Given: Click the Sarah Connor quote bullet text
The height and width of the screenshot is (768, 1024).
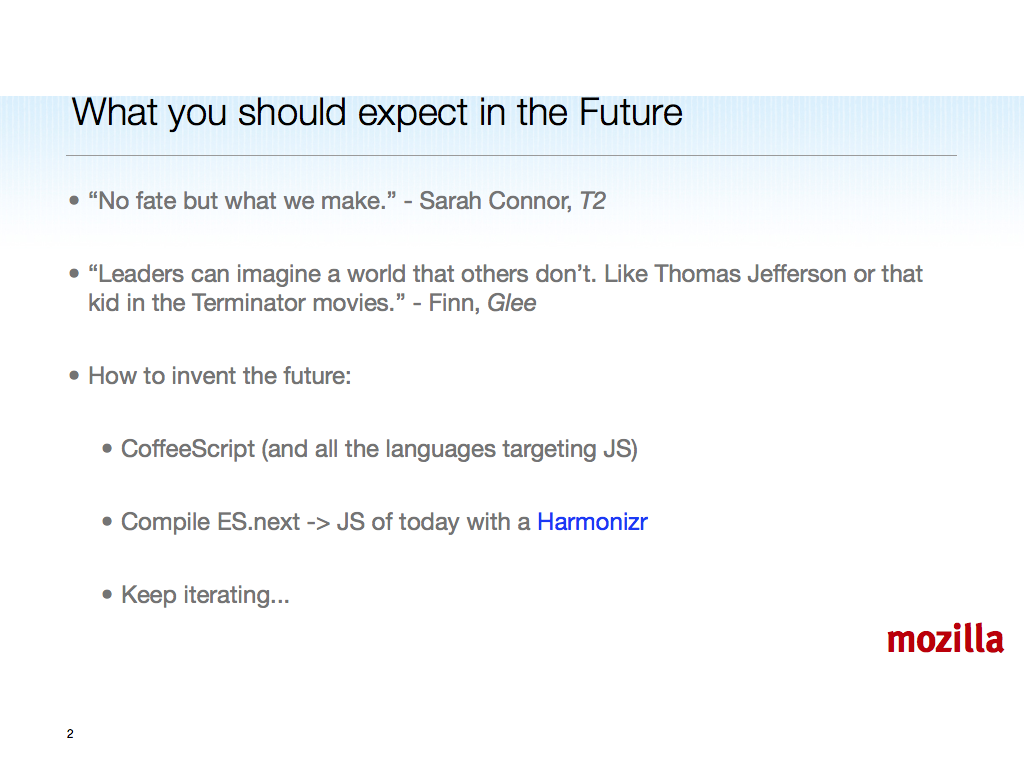Looking at the screenshot, I should tap(347, 201).
